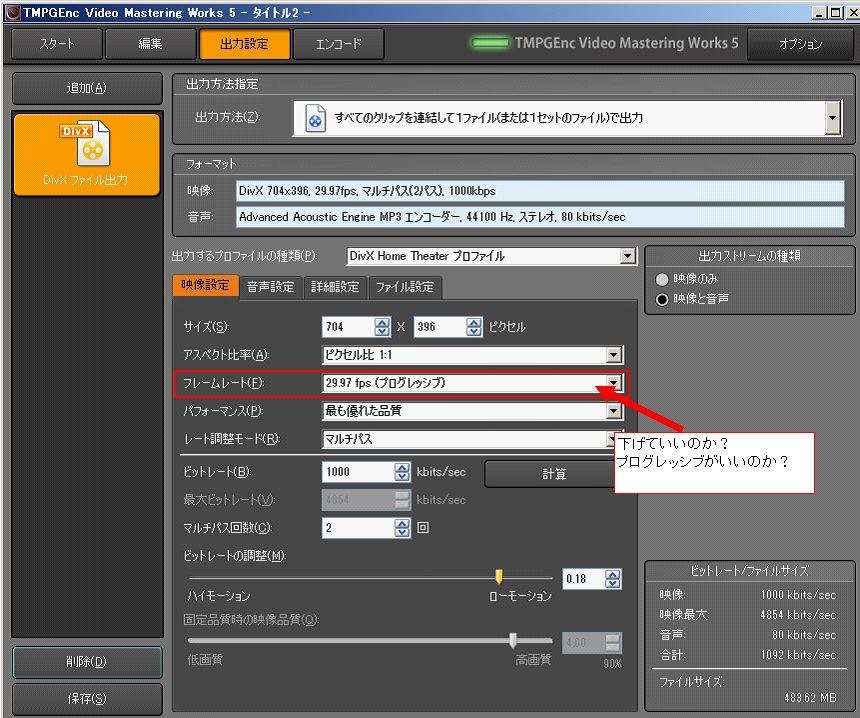Click the 映像 format summary starting with DivX 704x396
The height and width of the screenshot is (718, 860).
[x=540, y=191]
